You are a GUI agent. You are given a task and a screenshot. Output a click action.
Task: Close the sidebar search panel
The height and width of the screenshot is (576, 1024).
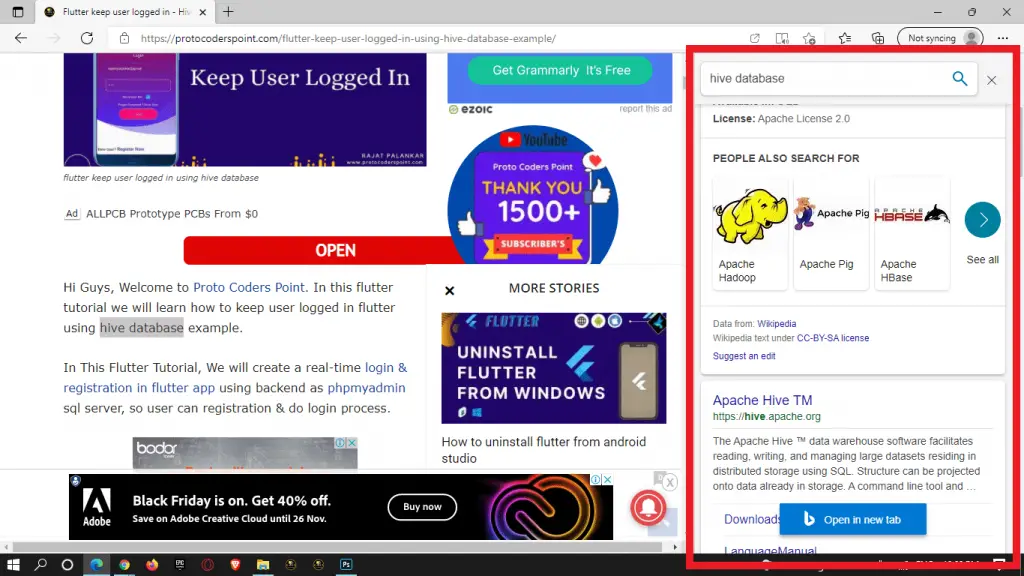pos(991,80)
